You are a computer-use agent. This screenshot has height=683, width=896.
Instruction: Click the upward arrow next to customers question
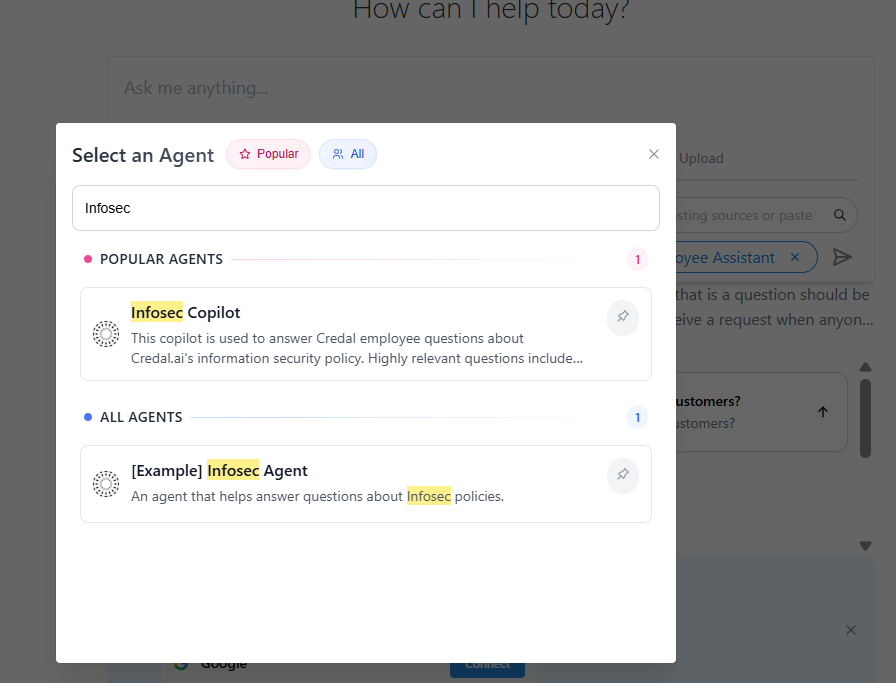coord(822,410)
